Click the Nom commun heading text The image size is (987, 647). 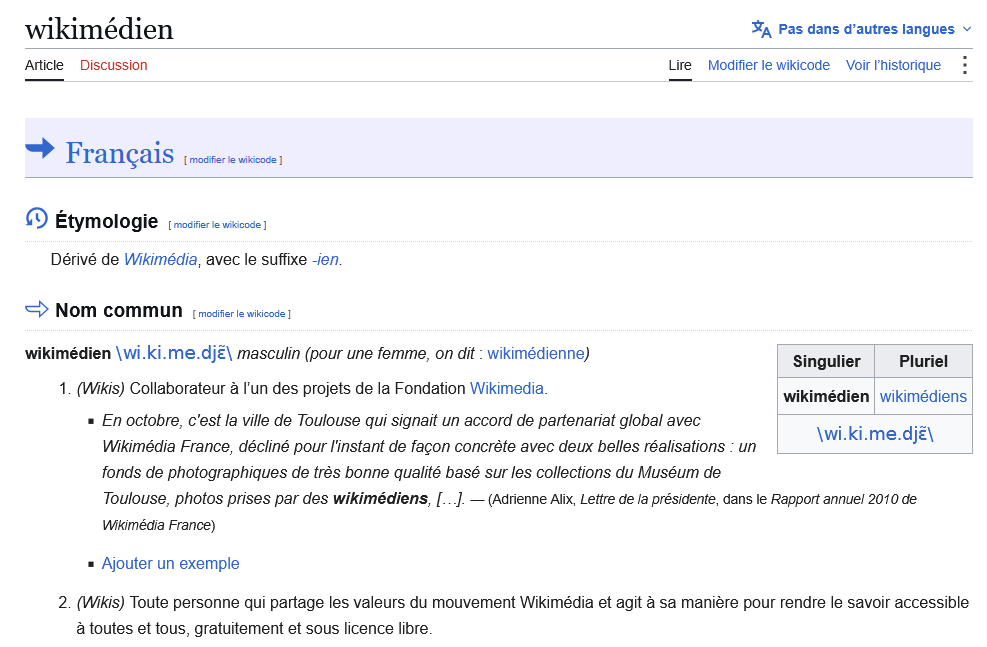point(119,310)
